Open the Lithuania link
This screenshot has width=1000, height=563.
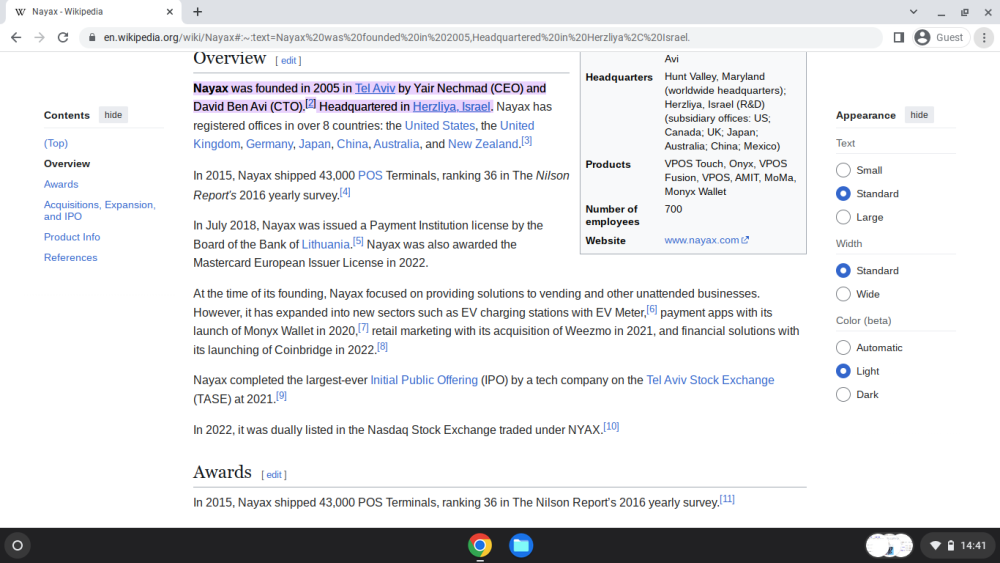click(x=325, y=244)
